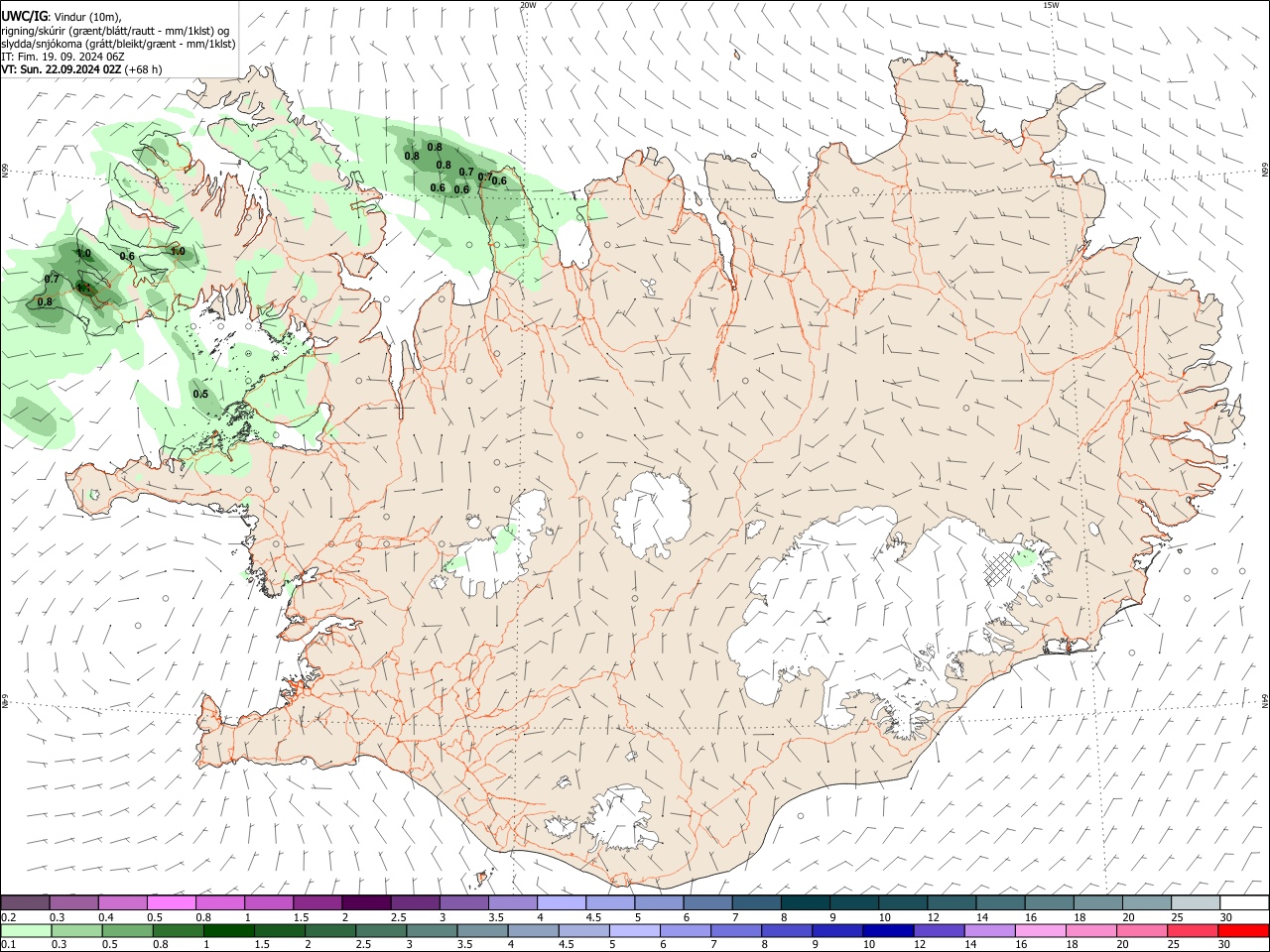Pick the deep navy blue swatch labeled 10
Screen dimensions: 1270x952
pos(888,930)
